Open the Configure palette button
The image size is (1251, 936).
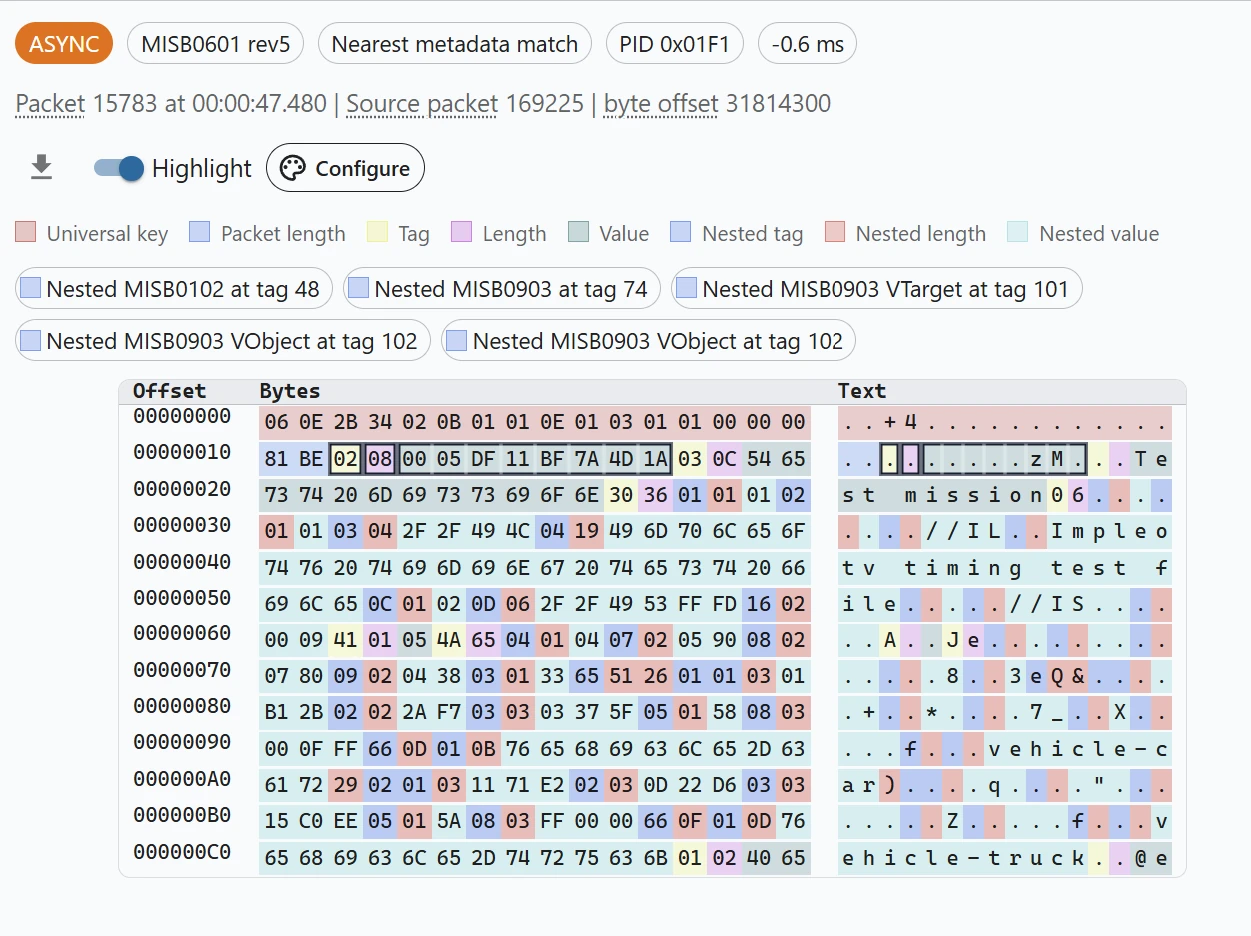click(345, 168)
